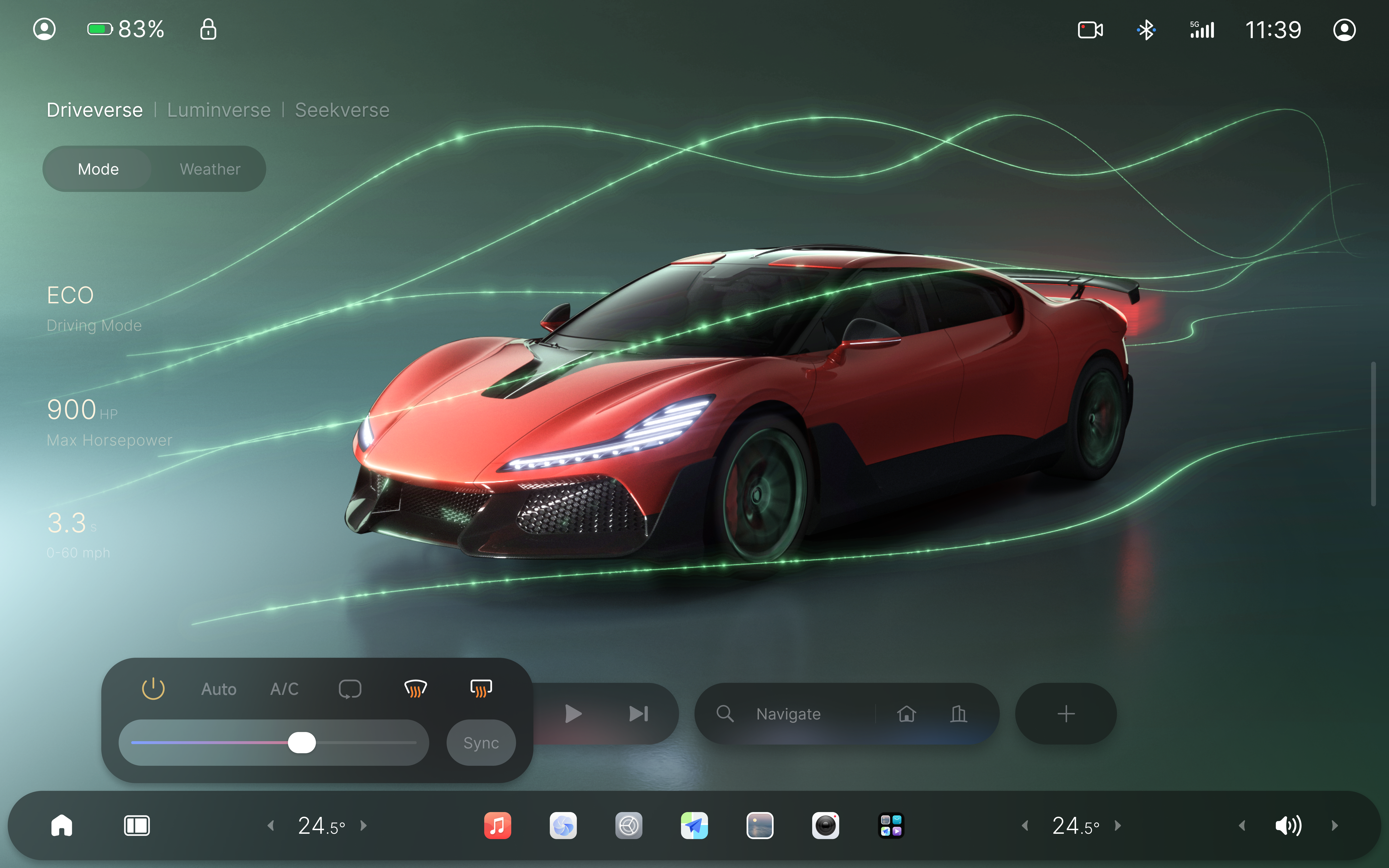The image size is (1389, 868).
Task: Open the paper-plane navigation app in dock
Action: point(694,826)
